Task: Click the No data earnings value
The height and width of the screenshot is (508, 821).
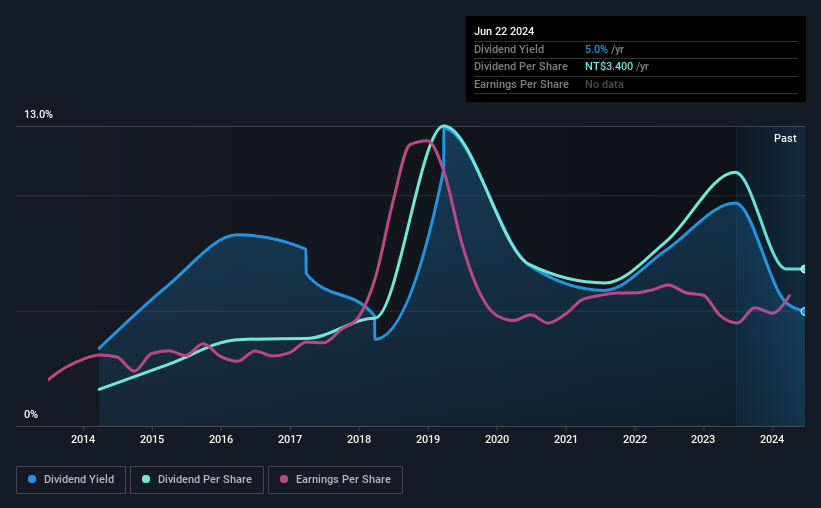Action: pos(604,84)
